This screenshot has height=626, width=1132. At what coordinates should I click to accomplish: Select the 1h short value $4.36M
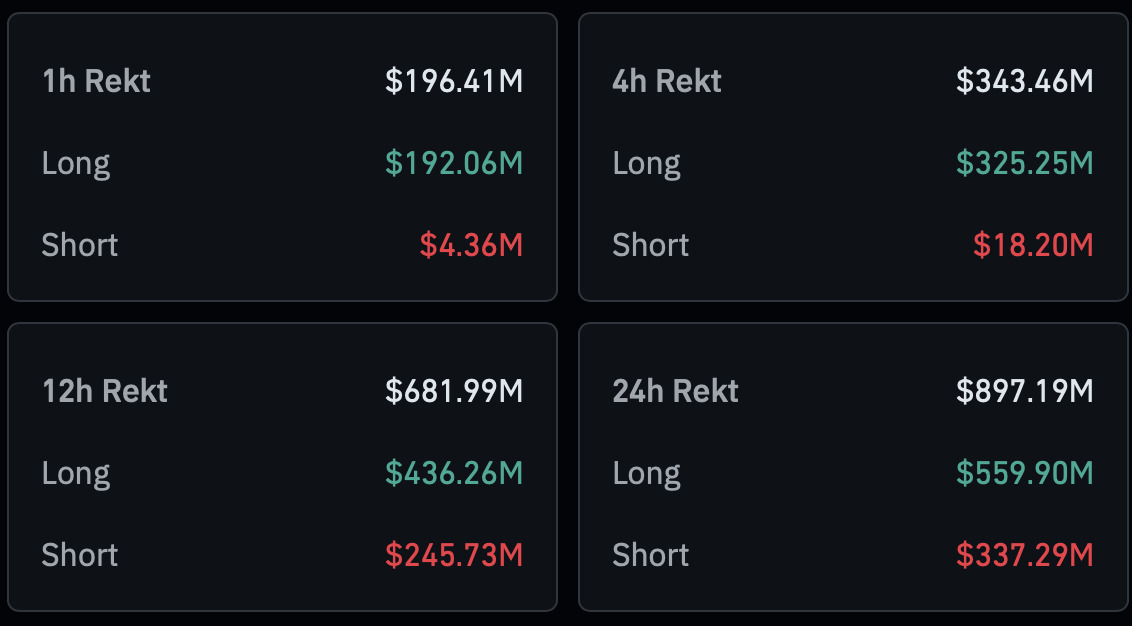471,245
